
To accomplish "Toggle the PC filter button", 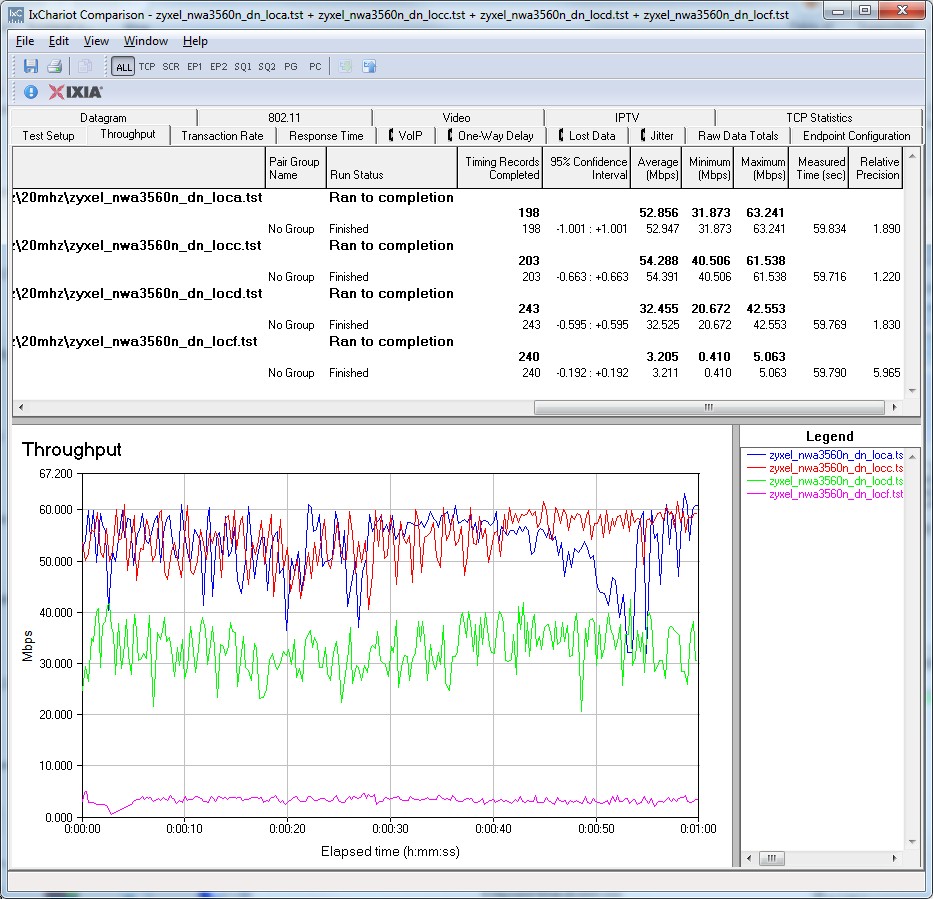I will click(x=315, y=67).
